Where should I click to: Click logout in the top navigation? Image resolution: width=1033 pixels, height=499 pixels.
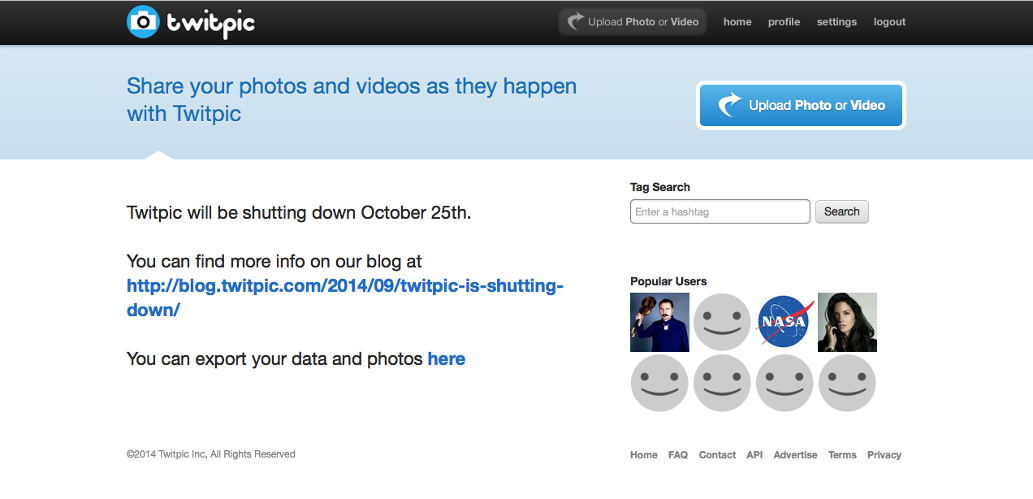889,22
